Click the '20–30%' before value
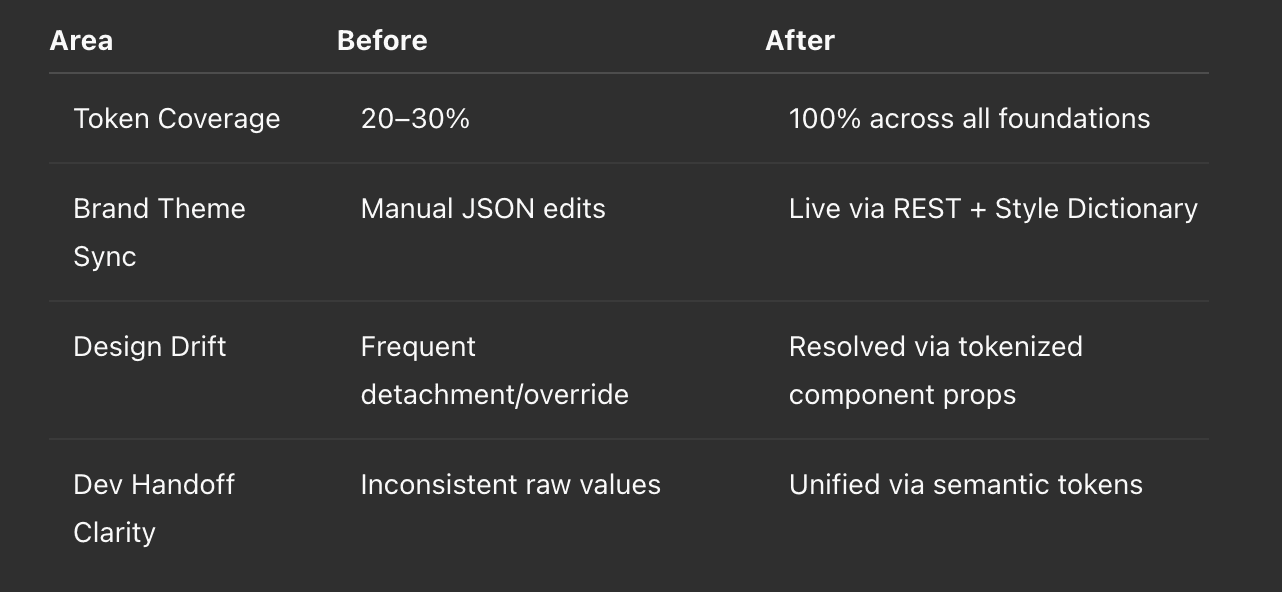The width and height of the screenshot is (1282, 592). [x=415, y=119]
